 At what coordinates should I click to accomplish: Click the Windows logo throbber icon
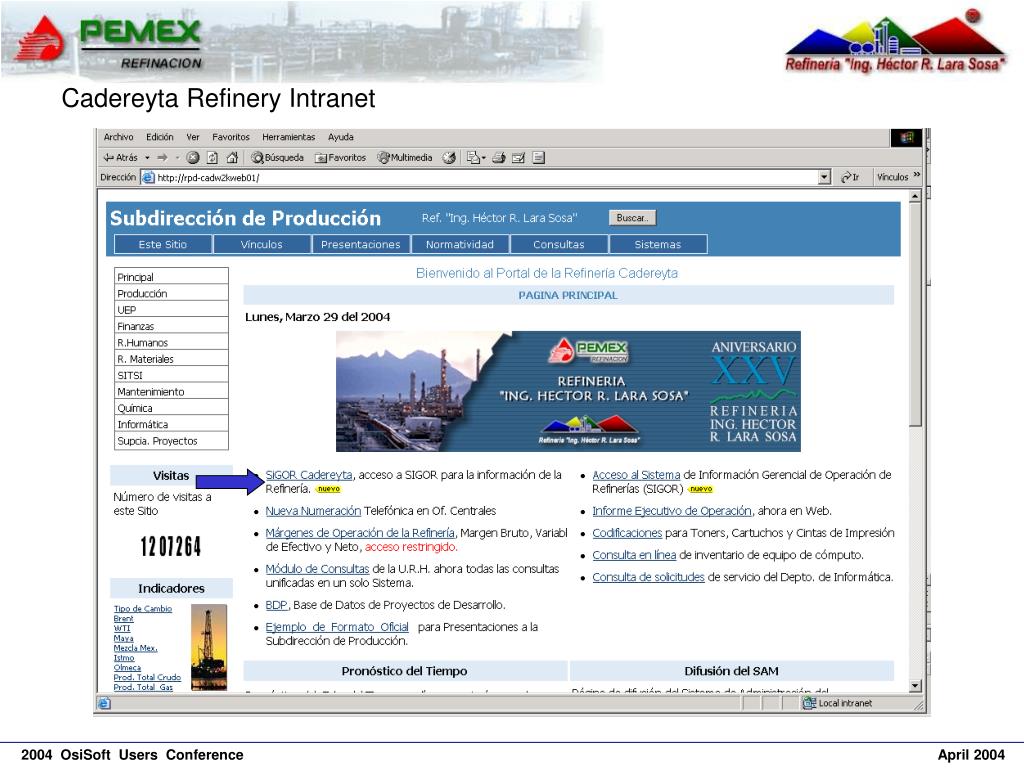coord(906,137)
